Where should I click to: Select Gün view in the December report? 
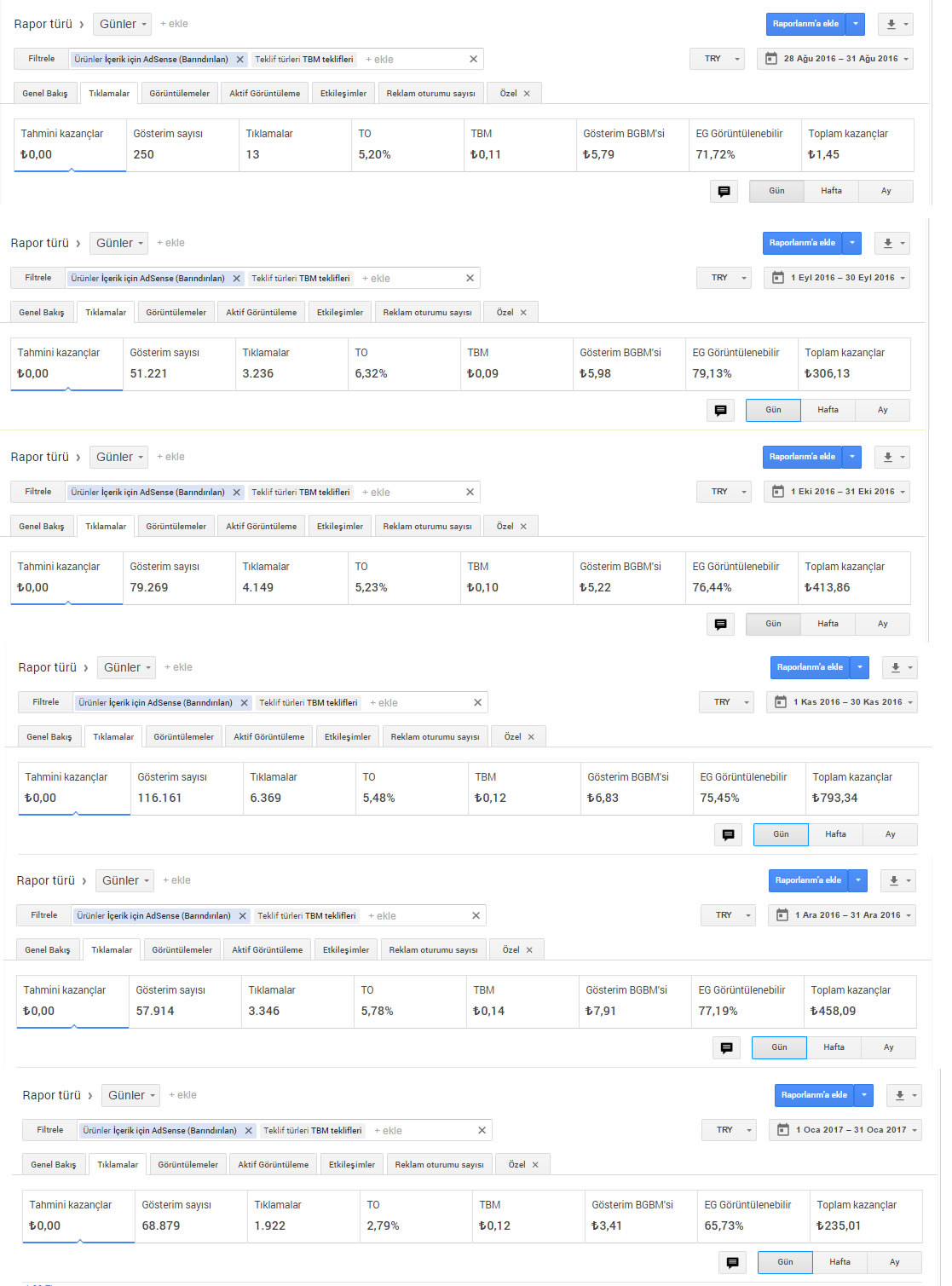pyautogui.click(x=779, y=1047)
